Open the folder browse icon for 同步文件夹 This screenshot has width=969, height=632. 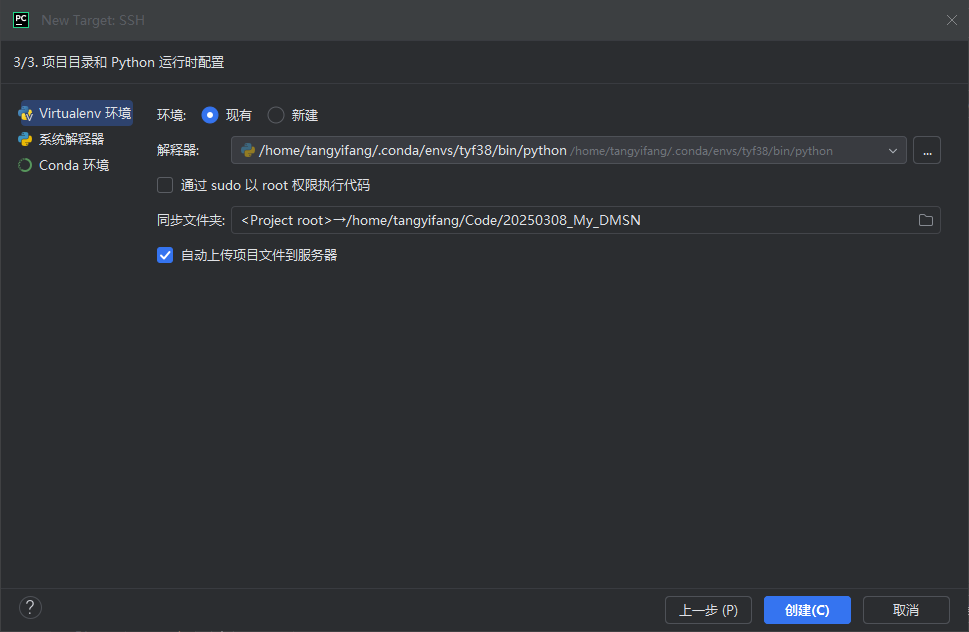click(x=925, y=220)
